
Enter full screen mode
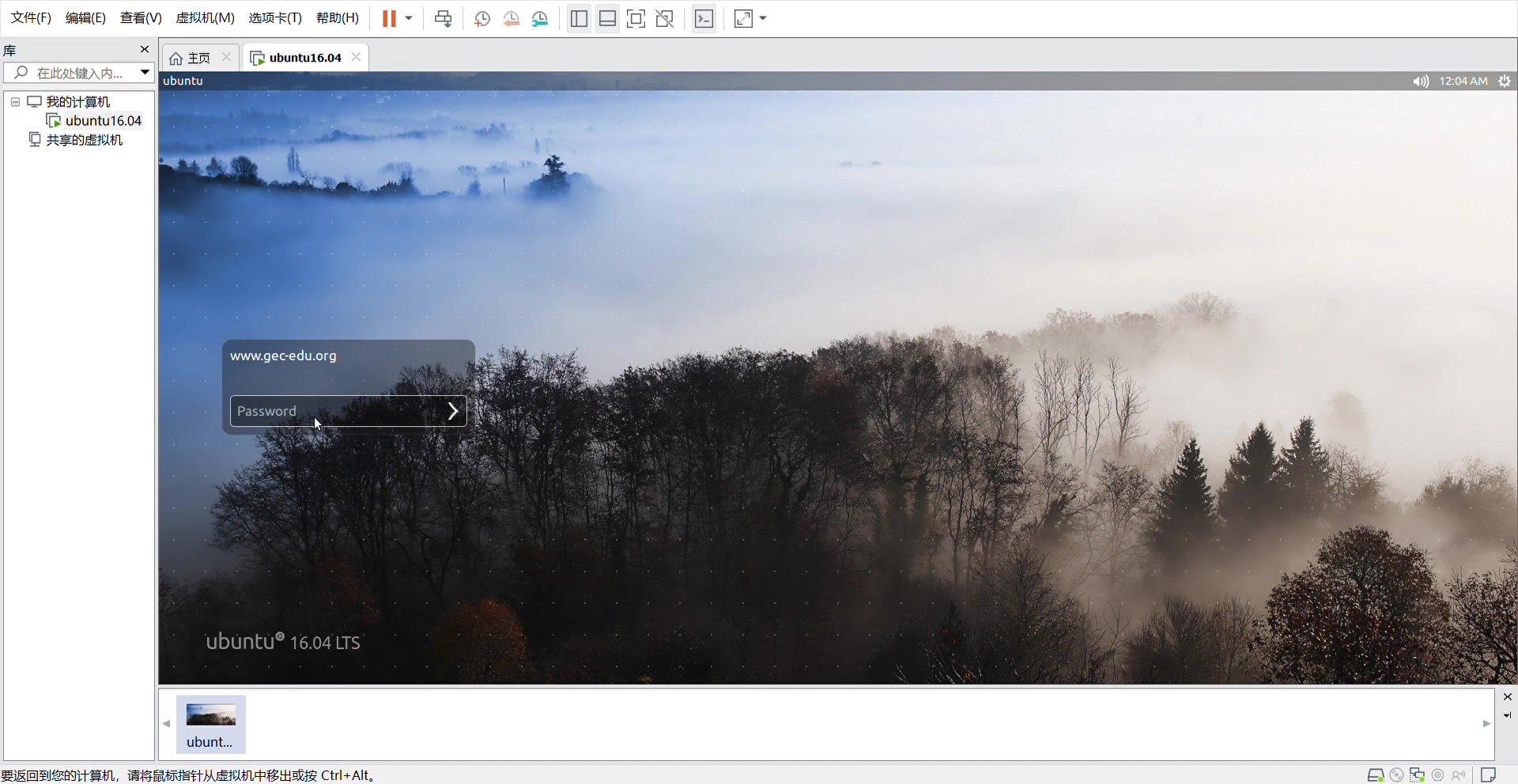click(x=636, y=18)
